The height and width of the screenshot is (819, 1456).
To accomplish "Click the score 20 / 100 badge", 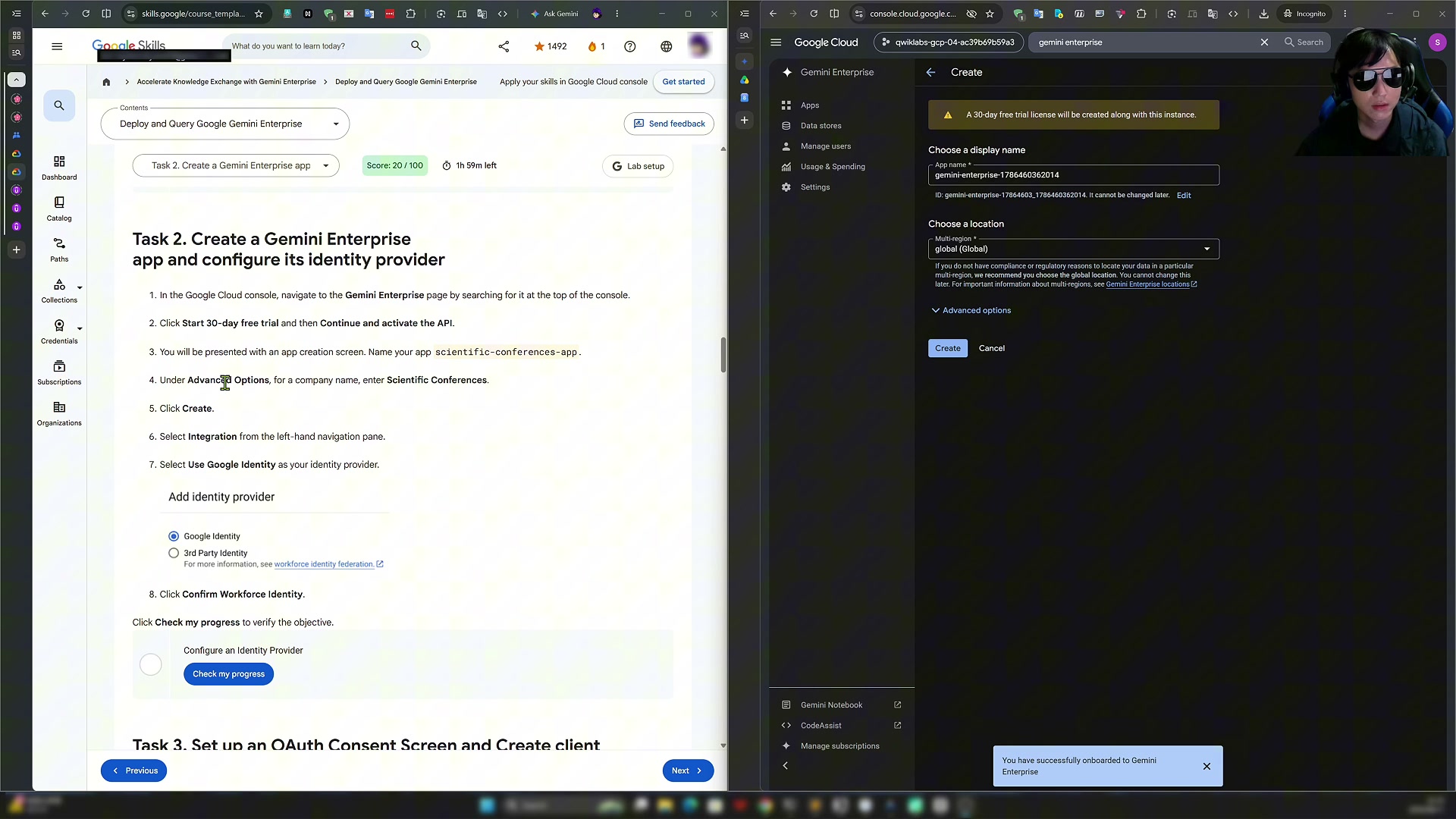I will click(x=394, y=166).
